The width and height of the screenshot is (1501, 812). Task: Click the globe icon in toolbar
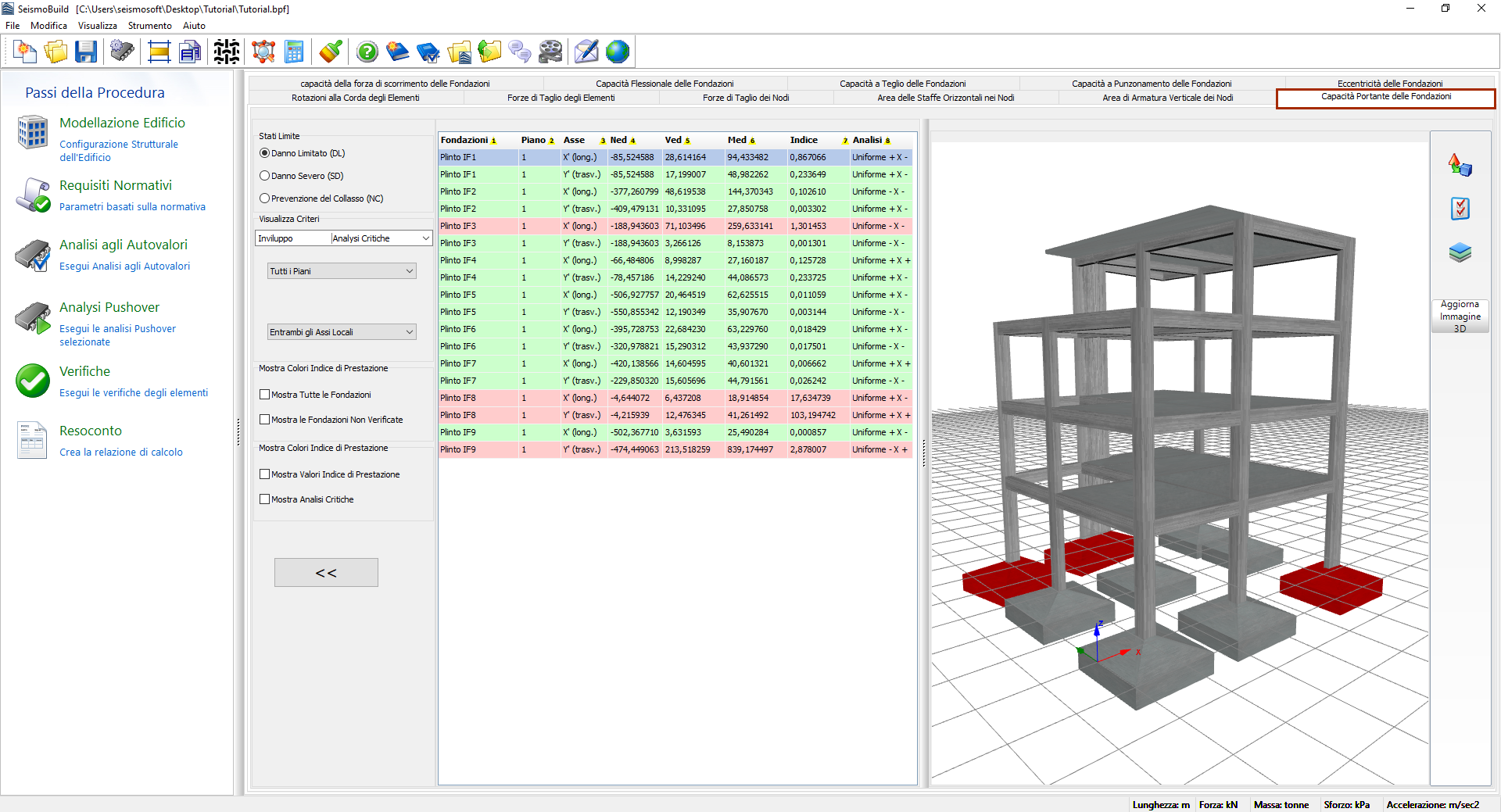point(617,52)
